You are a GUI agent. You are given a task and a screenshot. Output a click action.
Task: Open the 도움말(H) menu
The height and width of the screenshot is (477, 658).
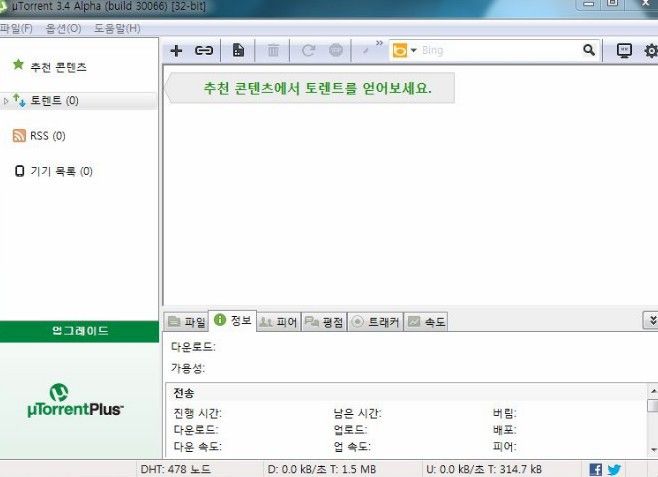pos(117,29)
